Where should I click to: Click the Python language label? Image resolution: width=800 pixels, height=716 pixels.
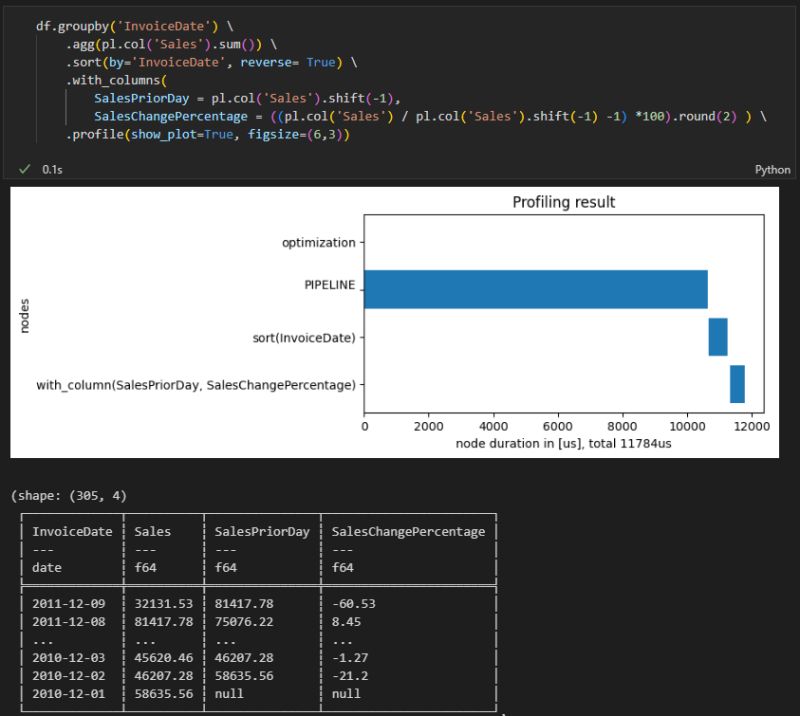click(x=772, y=170)
